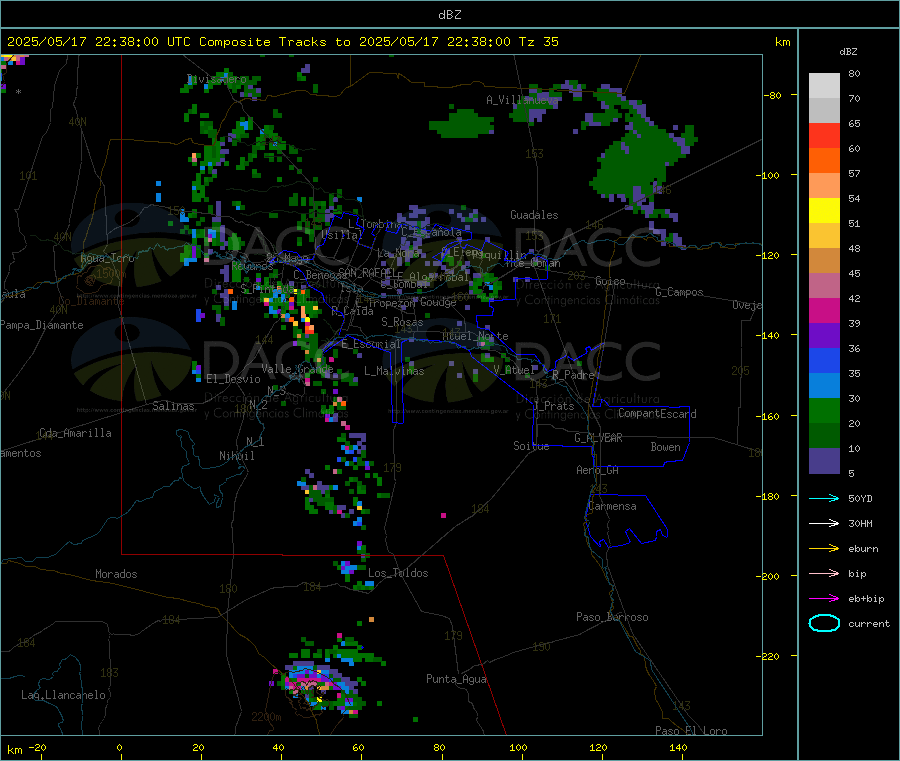
Task: Click the S_Rosas location label
Action: pos(402,323)
